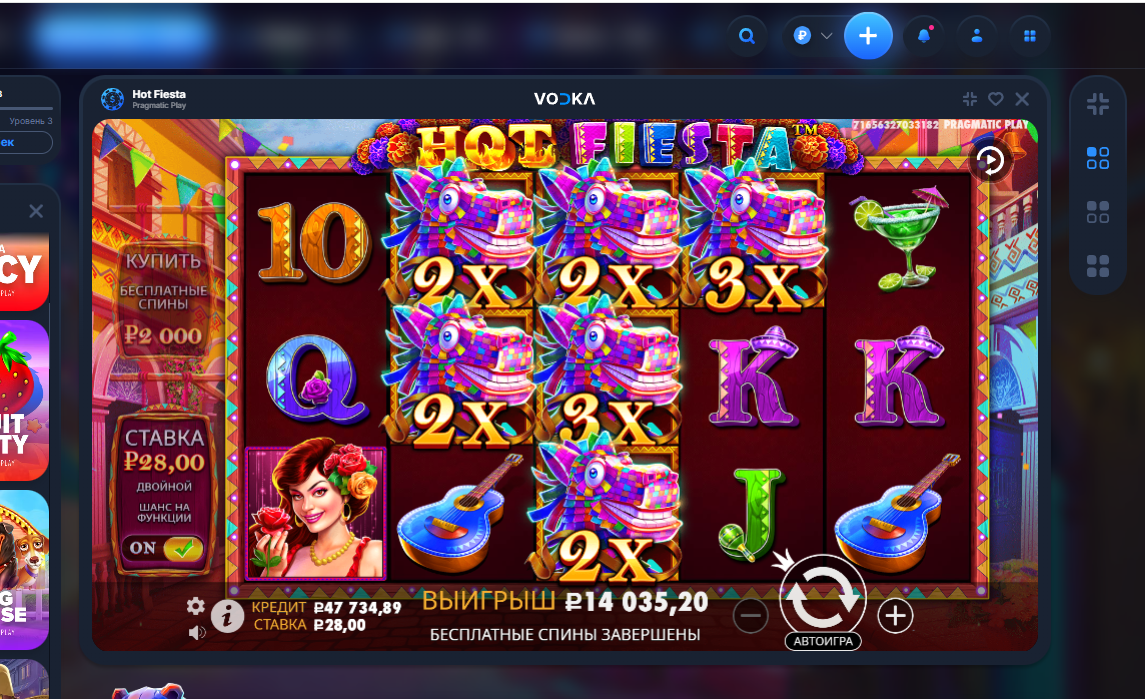
Task: Open the user profile icon
Action: click(x=976, y=36)
